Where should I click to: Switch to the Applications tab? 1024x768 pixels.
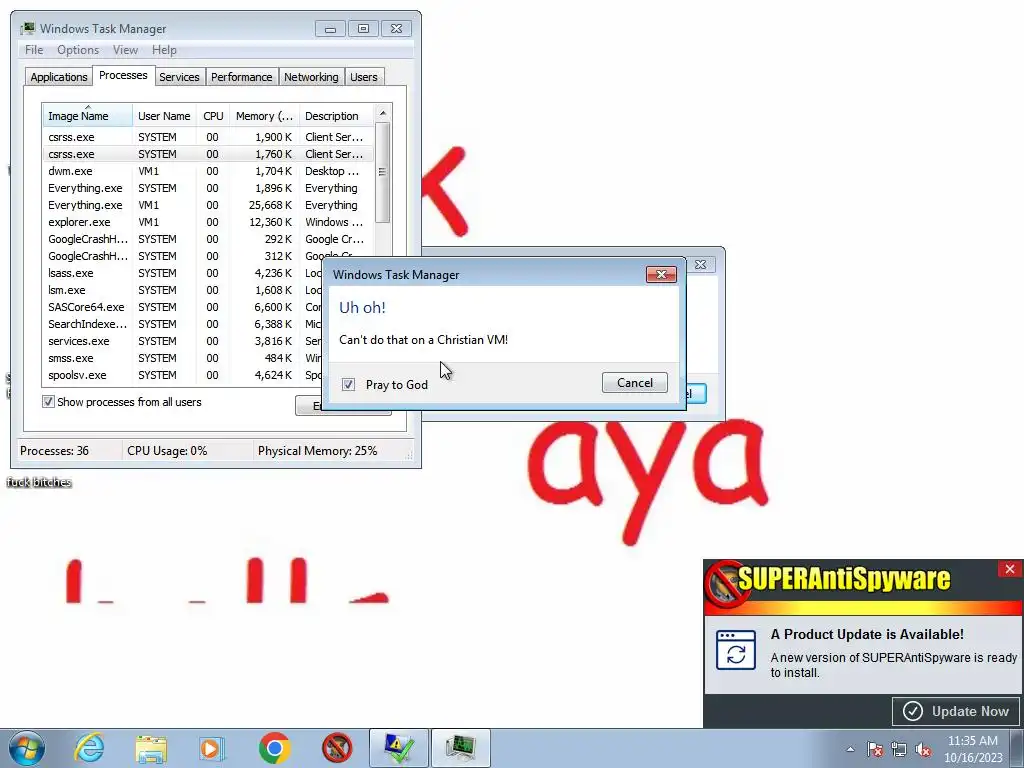[x=59, y=77]
